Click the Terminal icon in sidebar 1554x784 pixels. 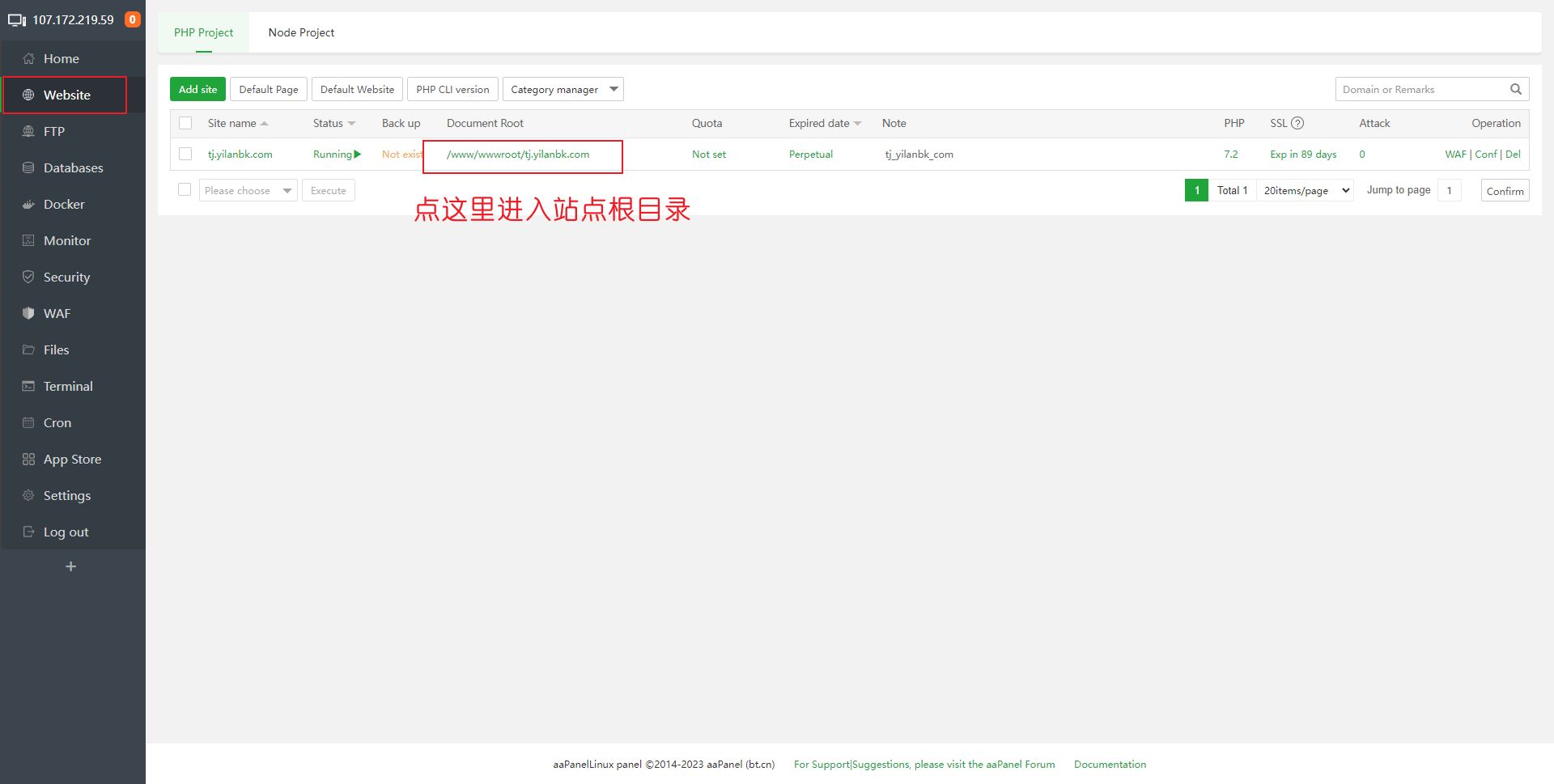click(x=28, y=386)
